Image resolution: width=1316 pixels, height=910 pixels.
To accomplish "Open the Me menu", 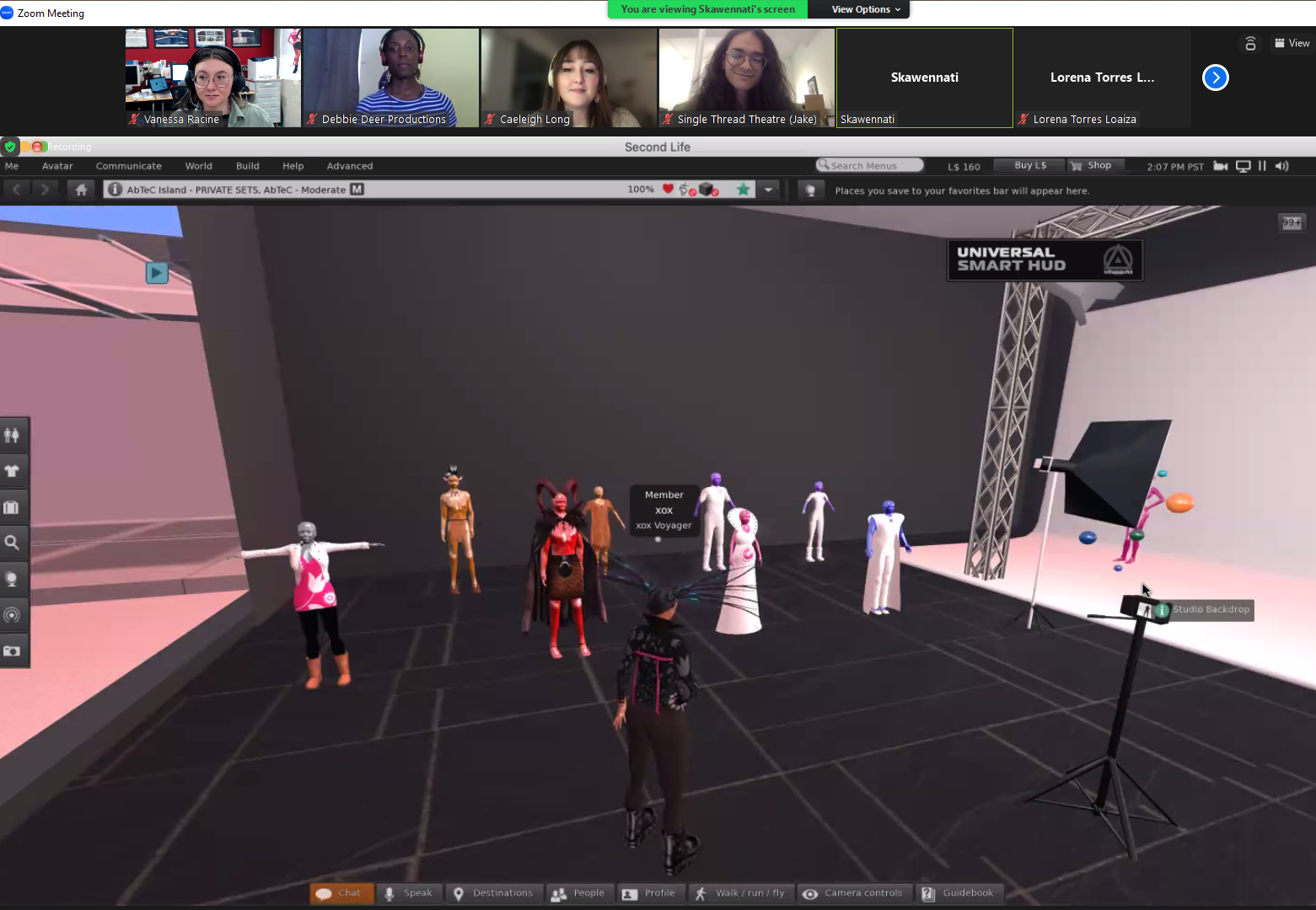I will coord(12,166).
